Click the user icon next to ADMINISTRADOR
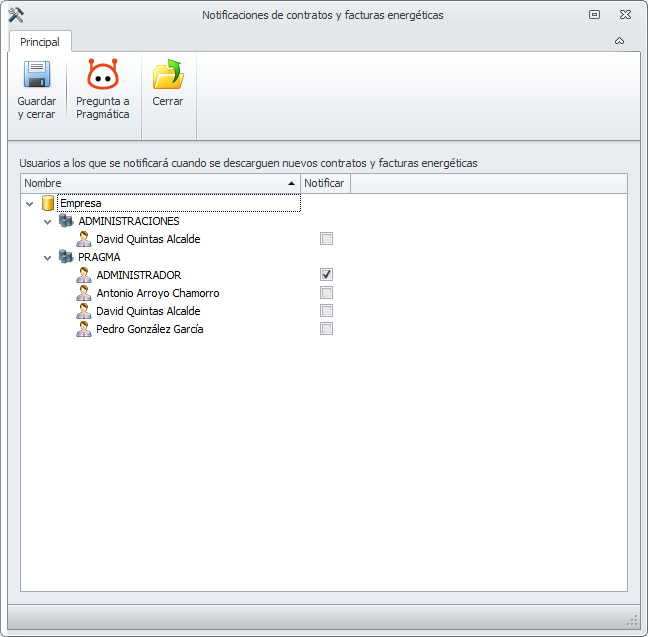 pos(84,275)
